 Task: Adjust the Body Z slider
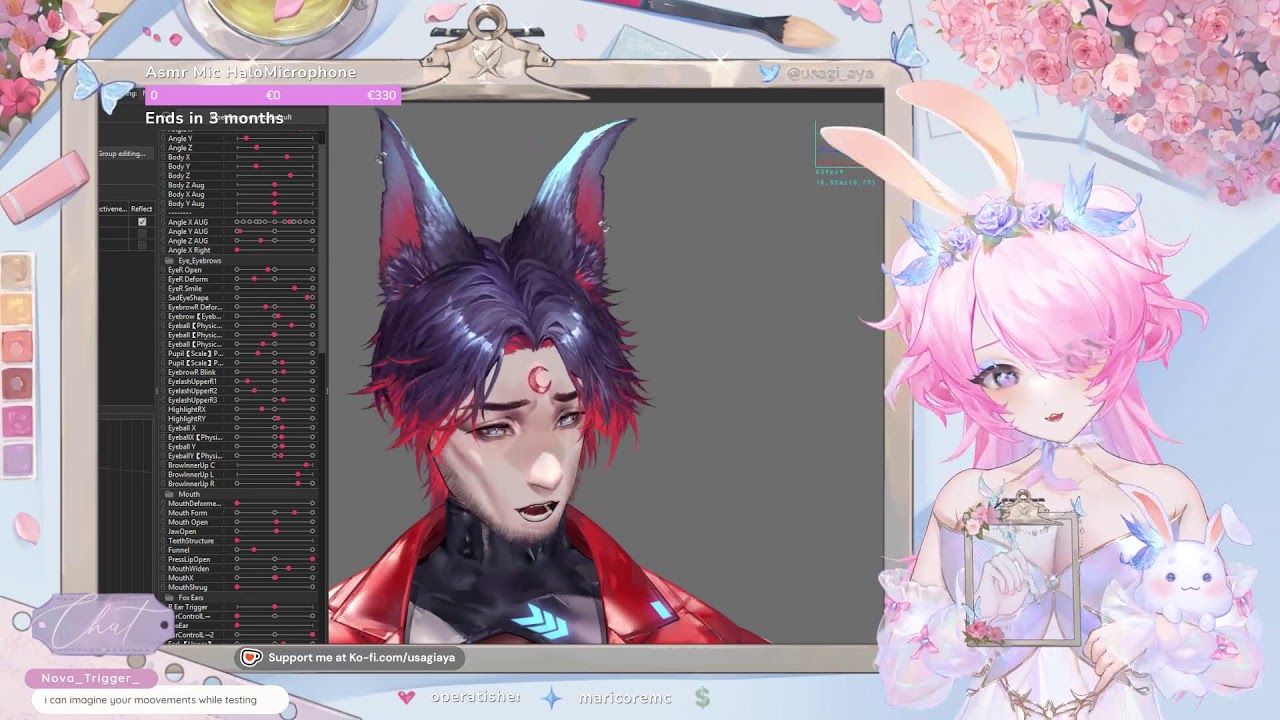click(275, 176)
